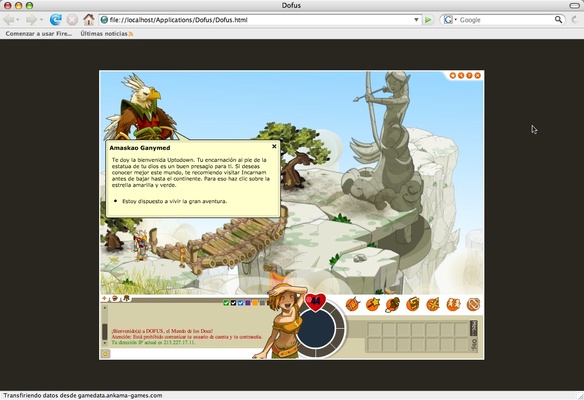Image resolution: width=584 pixels, height=400 pixels.
Task: Click the star icon beside the chat input
Action: (105, 354)
